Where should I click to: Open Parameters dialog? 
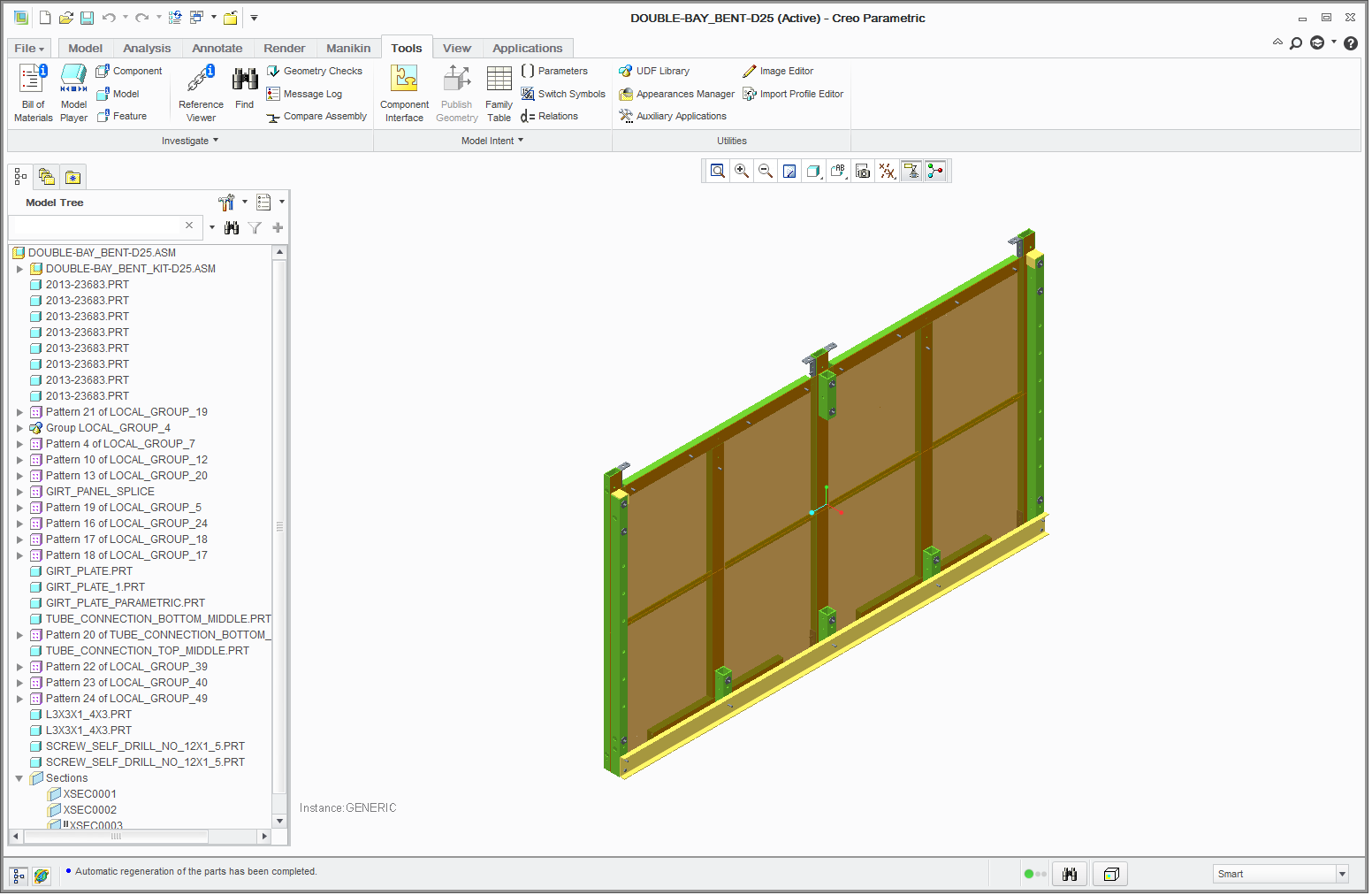point(554,71)
